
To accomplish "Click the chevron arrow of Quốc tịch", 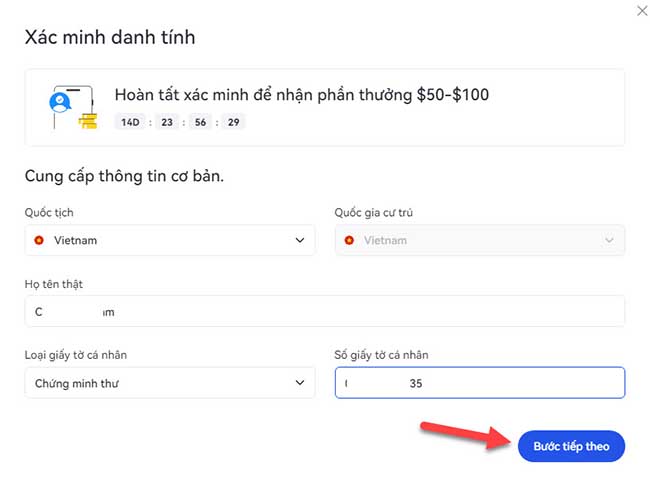I will click(300, 240).
